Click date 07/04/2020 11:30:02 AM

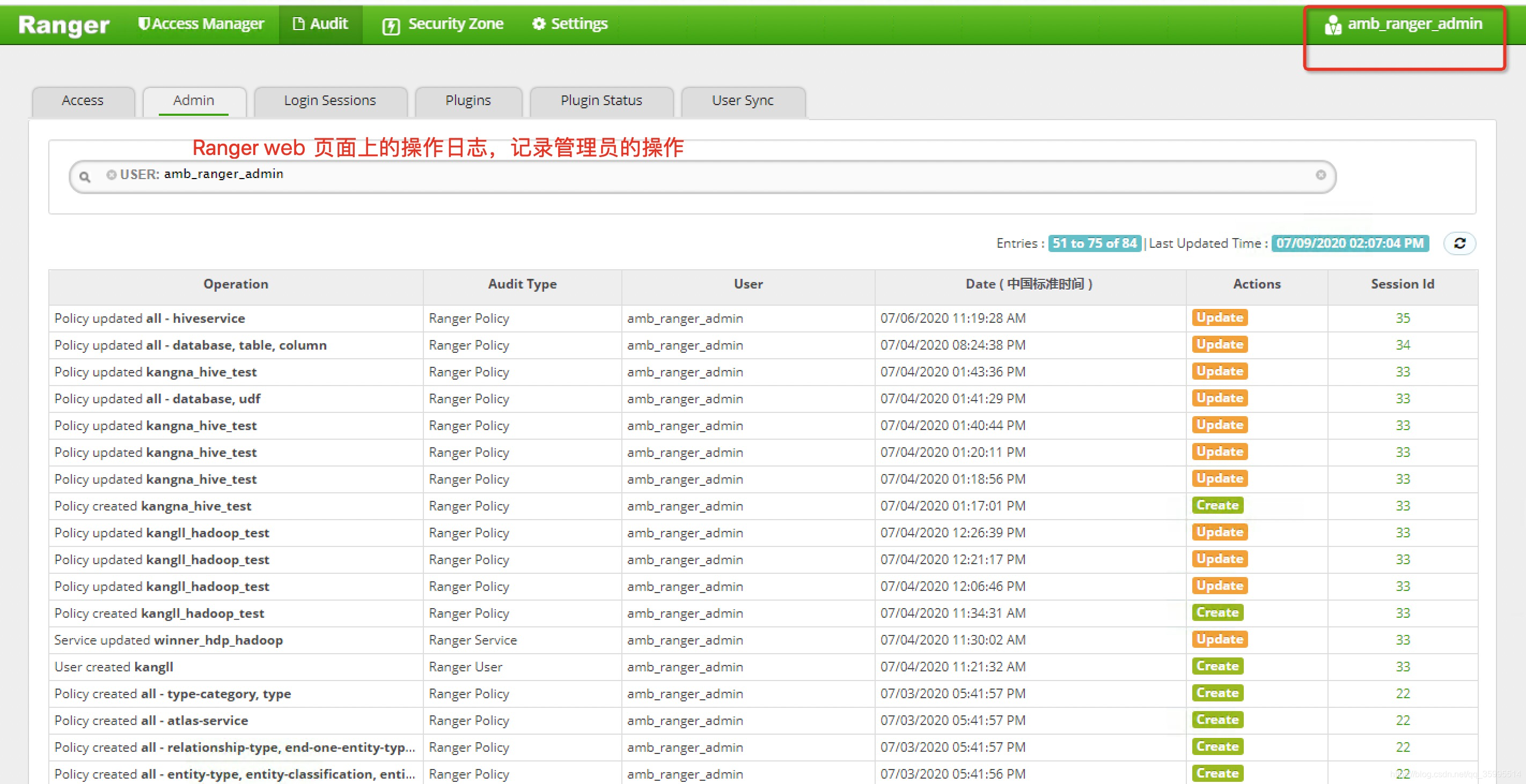coord(952,640)
